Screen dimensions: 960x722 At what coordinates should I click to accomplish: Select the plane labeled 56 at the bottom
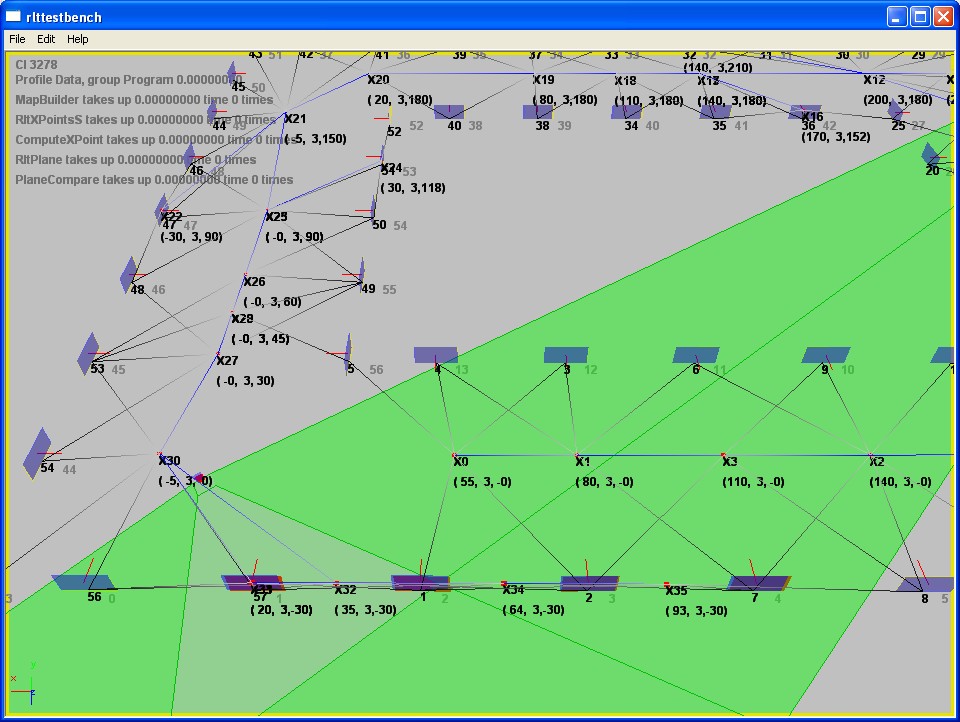pos(83,581)
